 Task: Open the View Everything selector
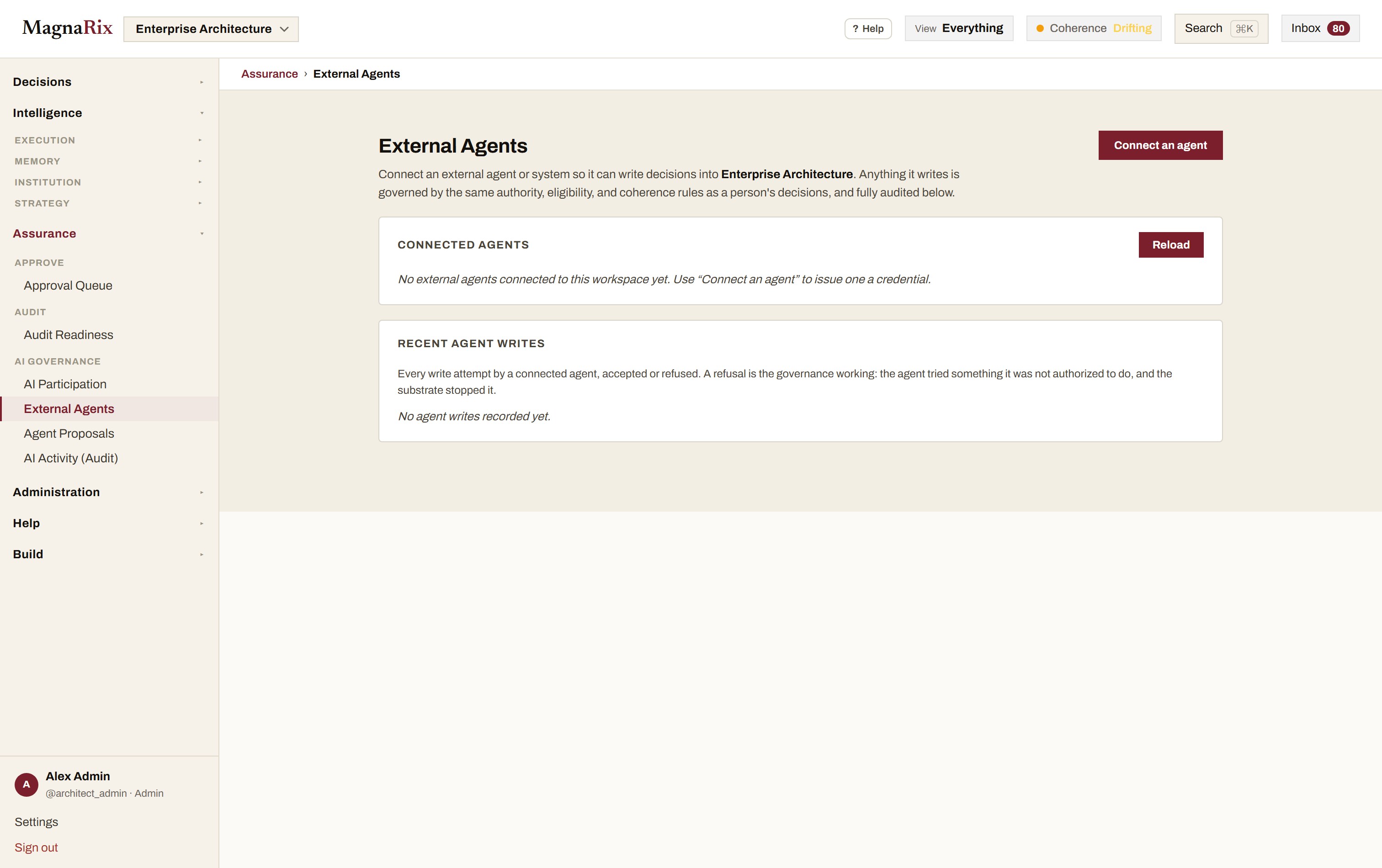coord(958,28)
